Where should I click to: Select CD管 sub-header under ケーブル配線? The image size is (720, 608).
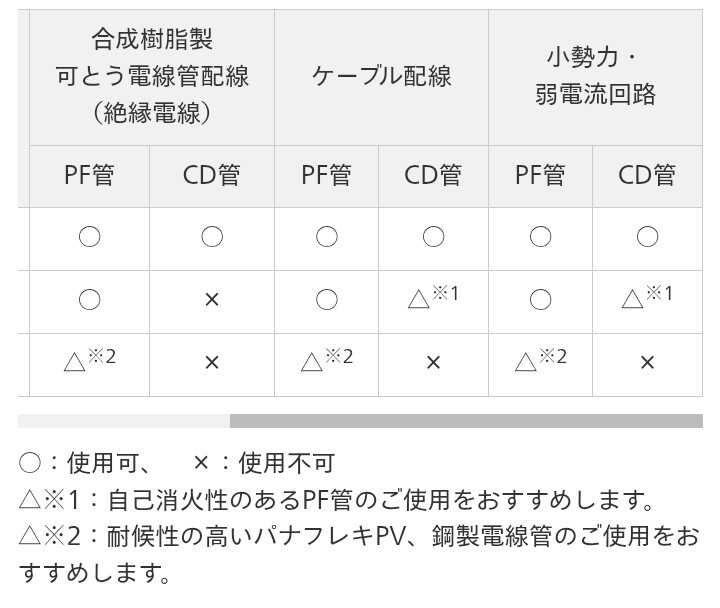coord(433,176)
